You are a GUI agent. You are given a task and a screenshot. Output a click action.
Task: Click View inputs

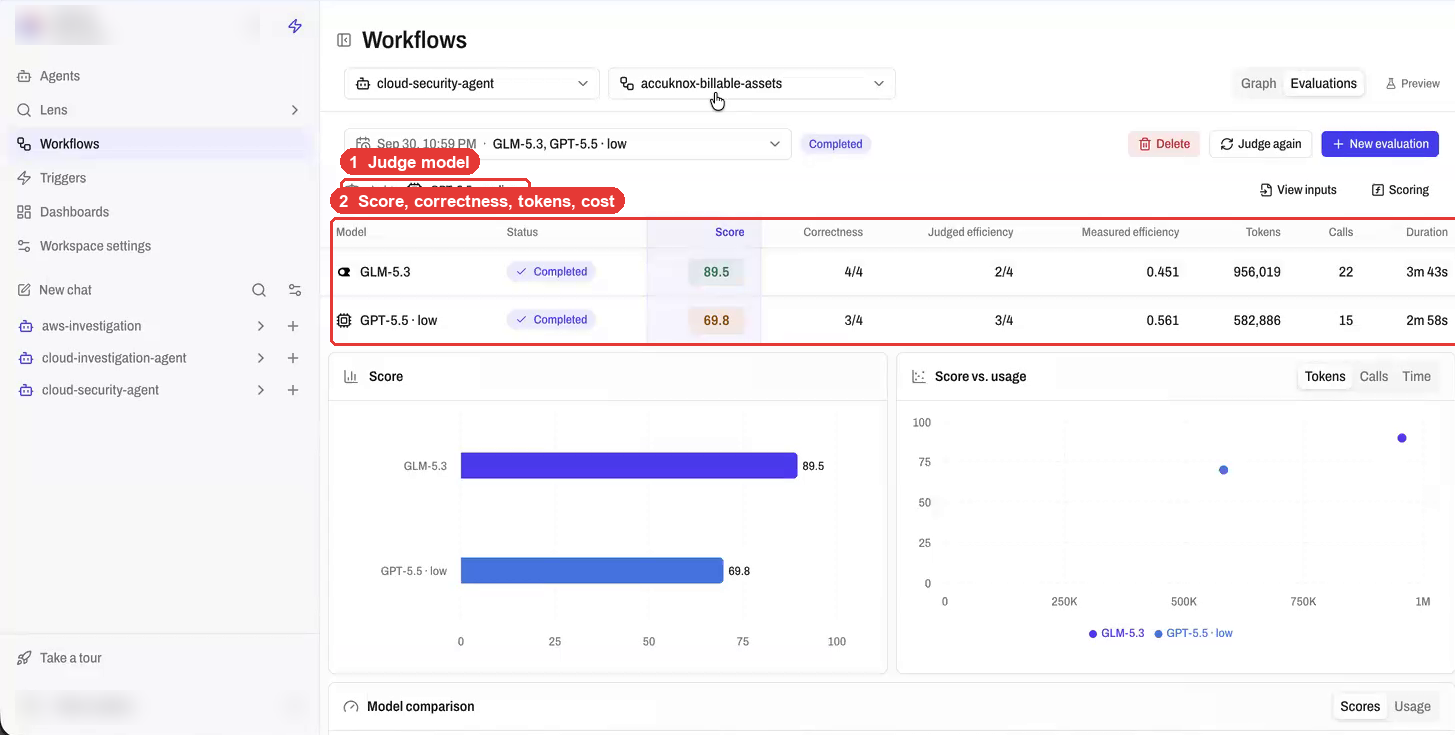[1298, 190]
